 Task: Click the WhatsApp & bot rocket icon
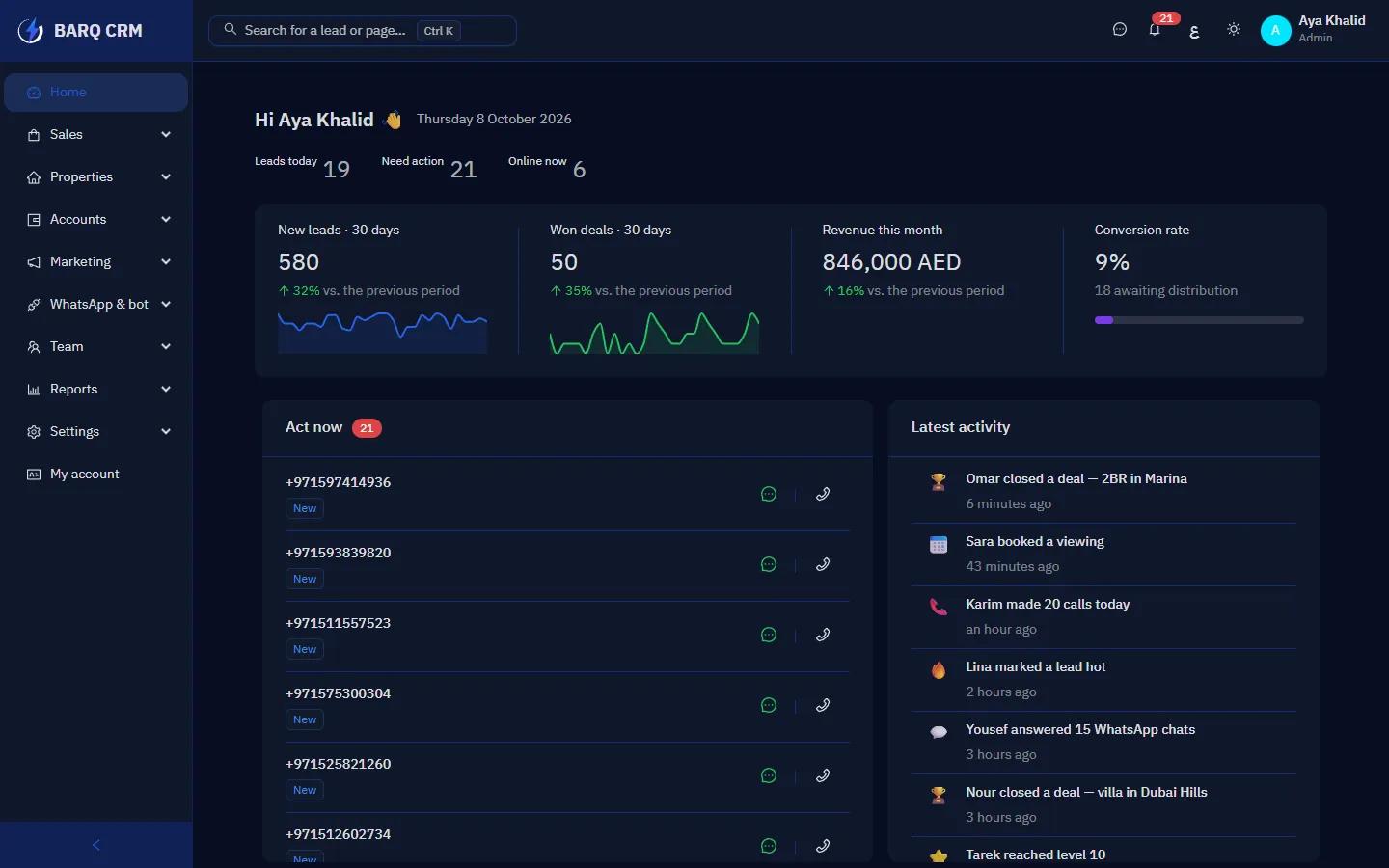pyautogui.click(x=34, y=305)
